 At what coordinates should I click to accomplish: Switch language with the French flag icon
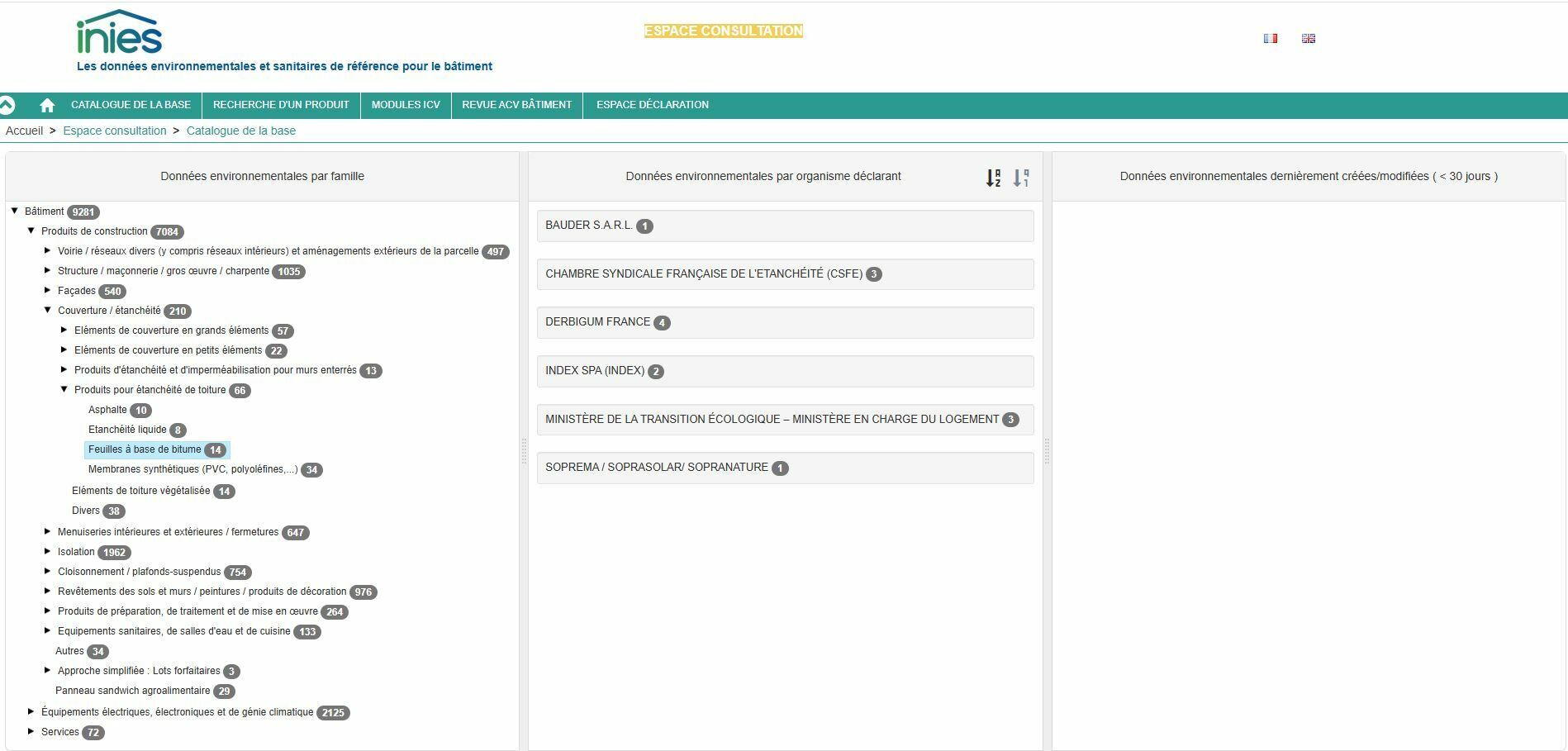click(x=1271, y=38)
